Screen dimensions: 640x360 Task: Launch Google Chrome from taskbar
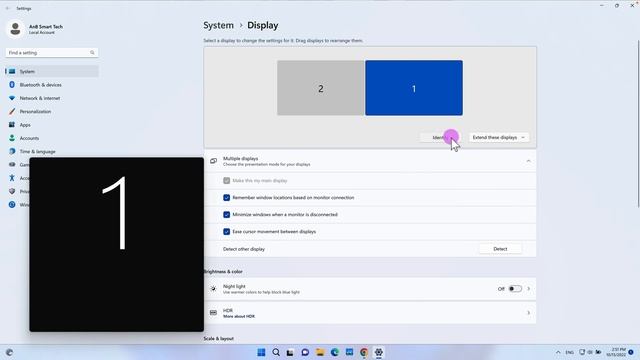[364, 352]
